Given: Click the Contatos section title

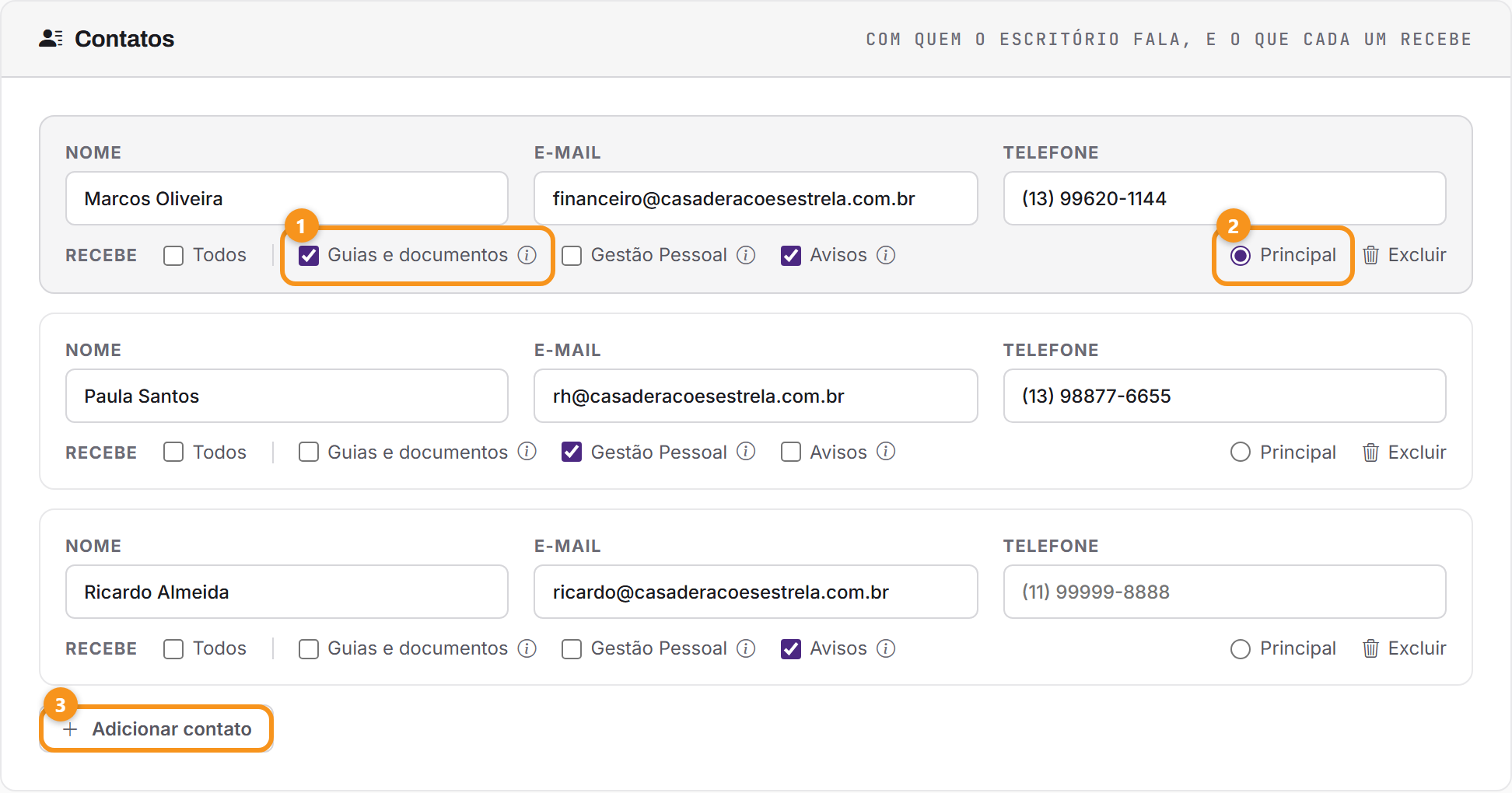Looking at the screenshot, I should click(124, 39).
